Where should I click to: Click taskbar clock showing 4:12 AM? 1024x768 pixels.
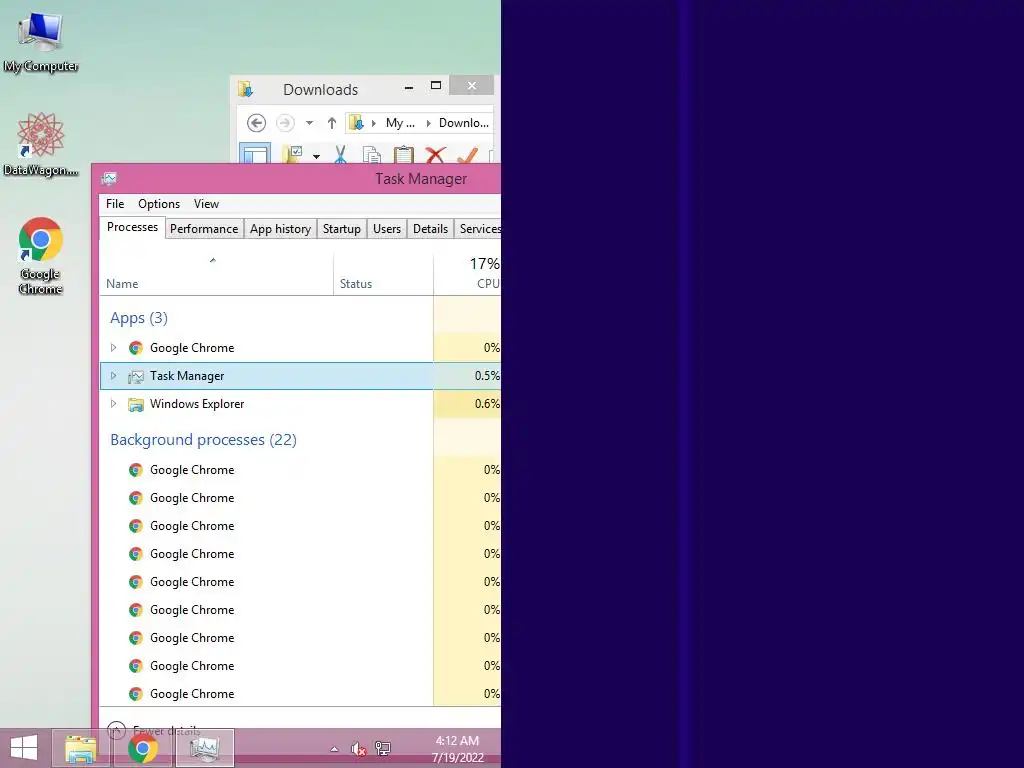457,748
